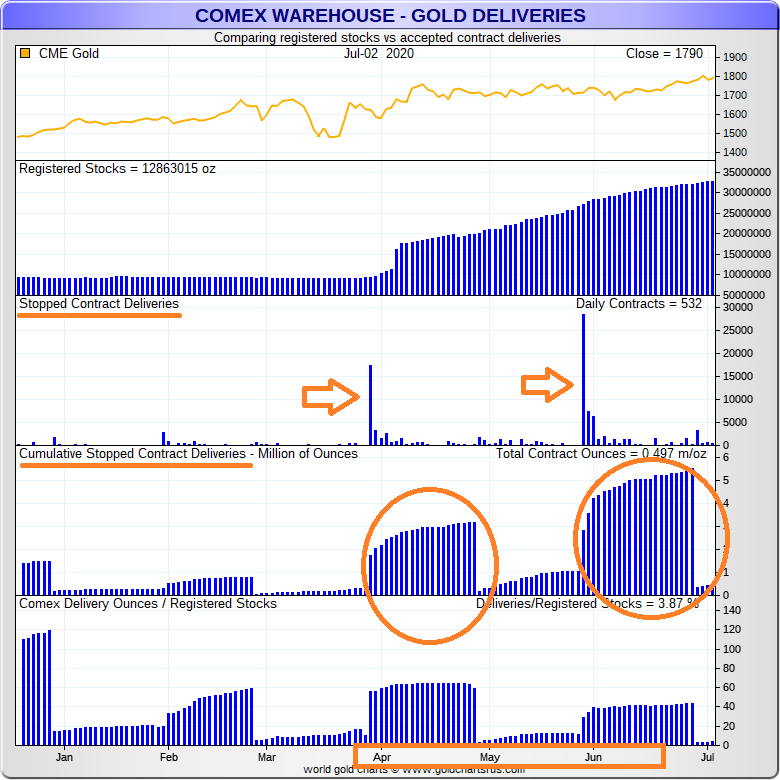Click the Mar label on time axis
This screenshot has width=780, height=780.
[x=267, y=757]
